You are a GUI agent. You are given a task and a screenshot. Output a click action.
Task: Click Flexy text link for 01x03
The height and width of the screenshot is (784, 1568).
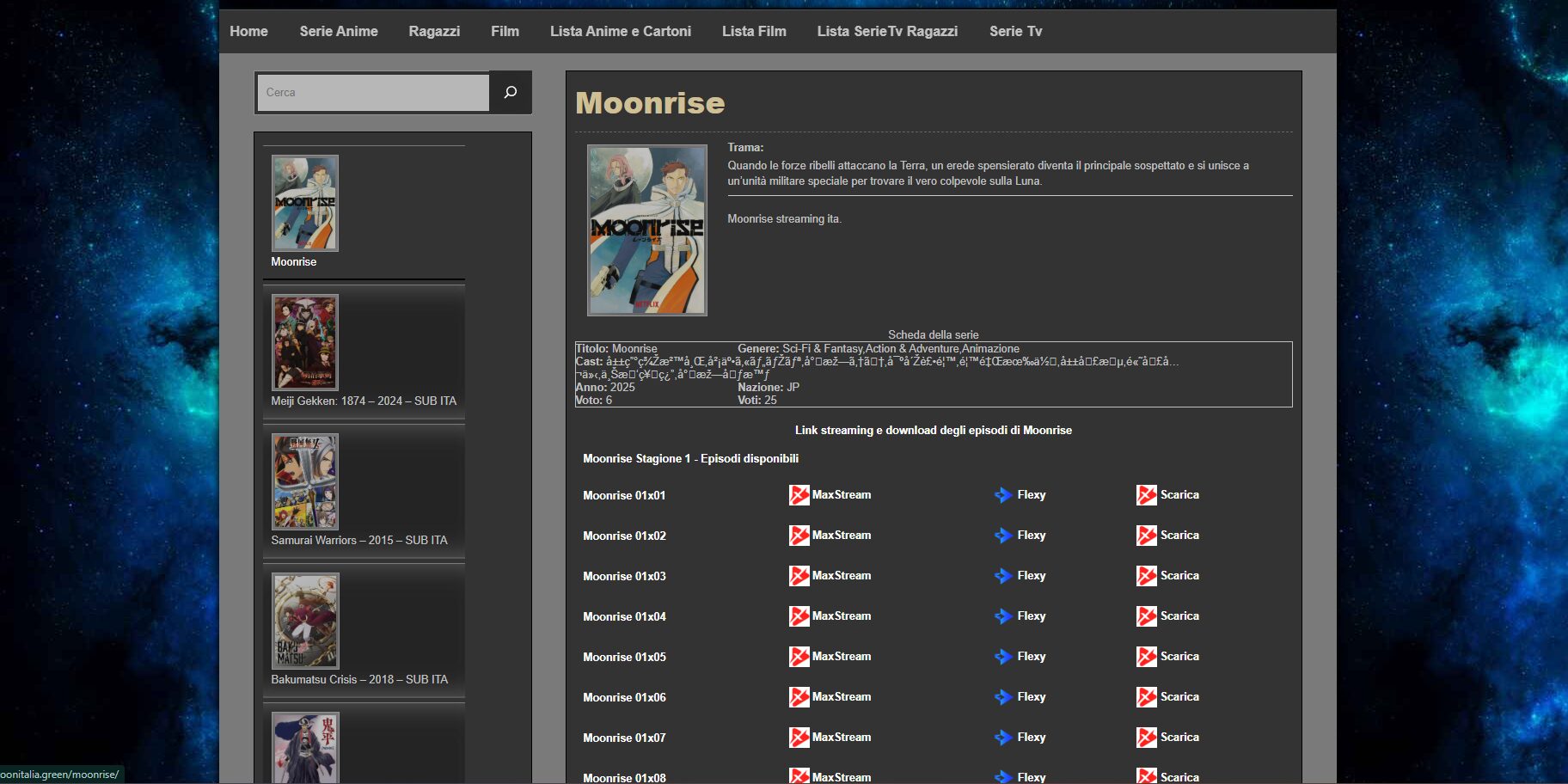coord(1032,576)
